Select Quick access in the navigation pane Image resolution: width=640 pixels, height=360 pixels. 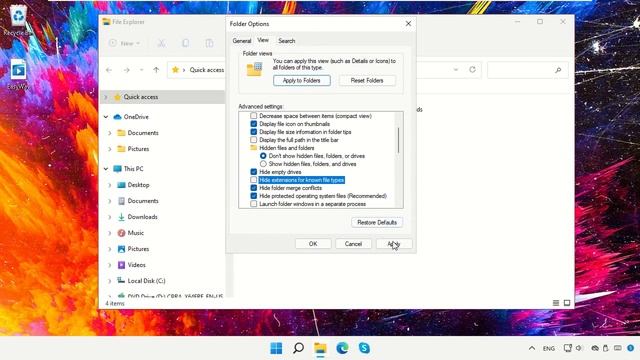pos(141,97)
